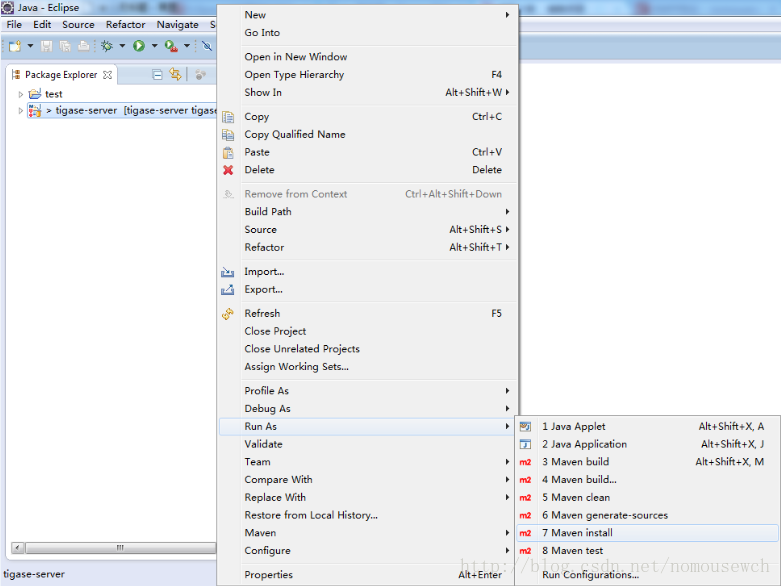Click the Refresh icon in context menu
781x586 pixels.
[x=228, y=314]
